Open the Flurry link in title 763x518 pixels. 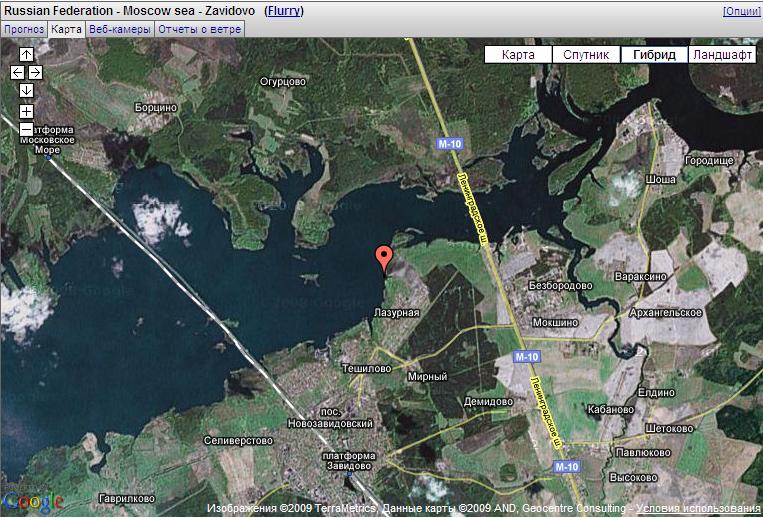pyautogui.click(x=284, y=11)
